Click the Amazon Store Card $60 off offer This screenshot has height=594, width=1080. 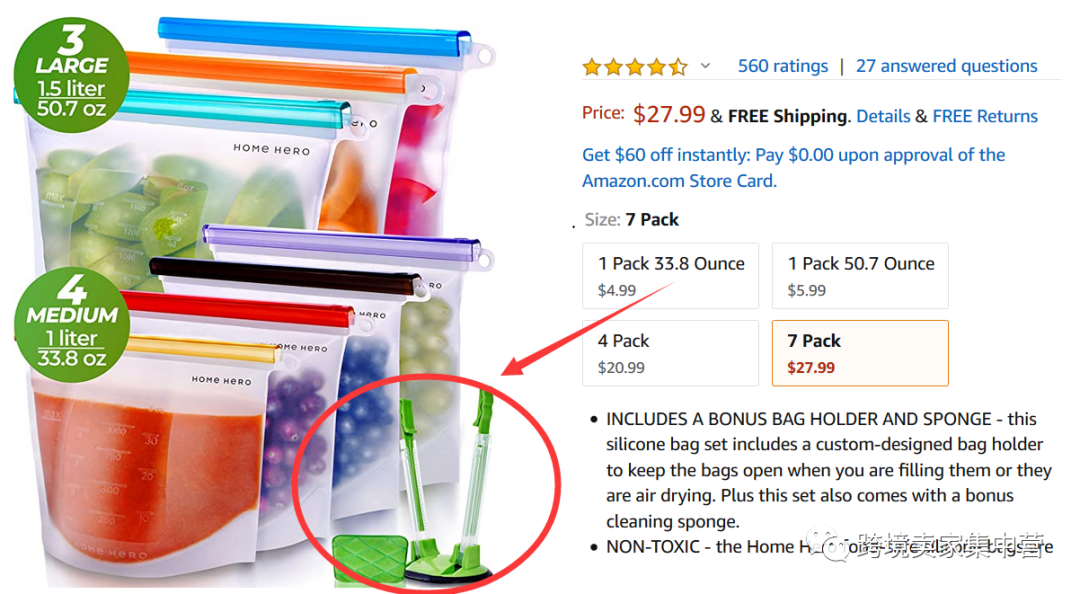(793, 167)
